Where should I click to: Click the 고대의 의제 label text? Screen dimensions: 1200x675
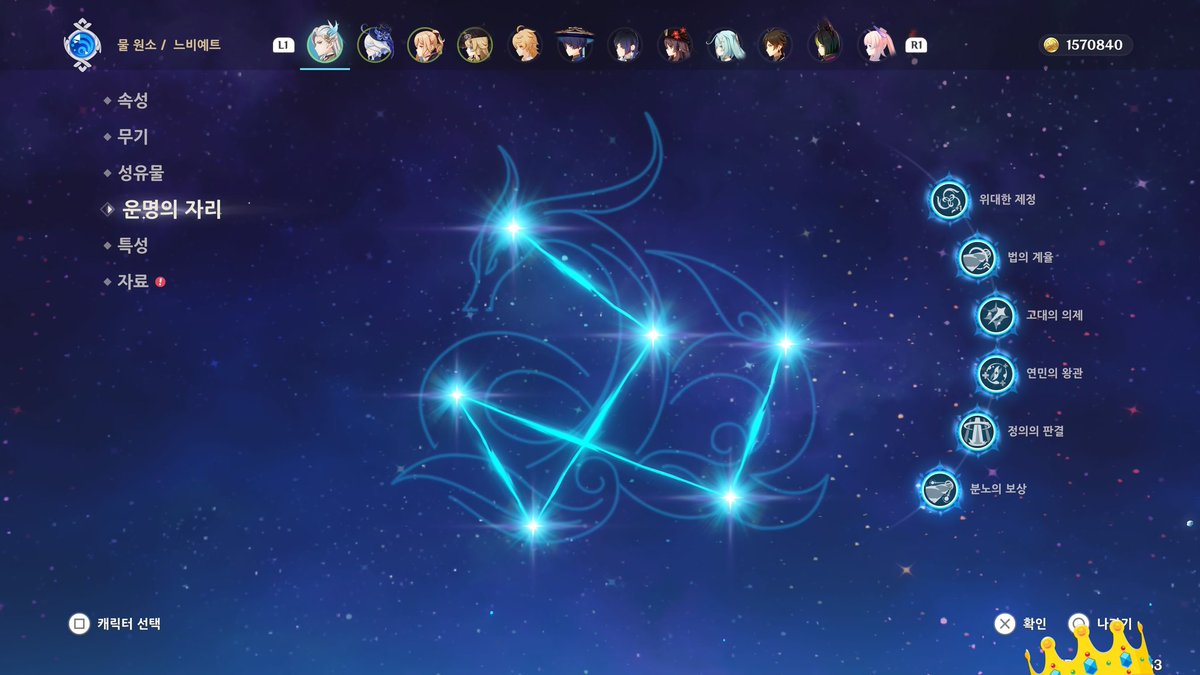pyautogui.click(x=1054, y=315)
